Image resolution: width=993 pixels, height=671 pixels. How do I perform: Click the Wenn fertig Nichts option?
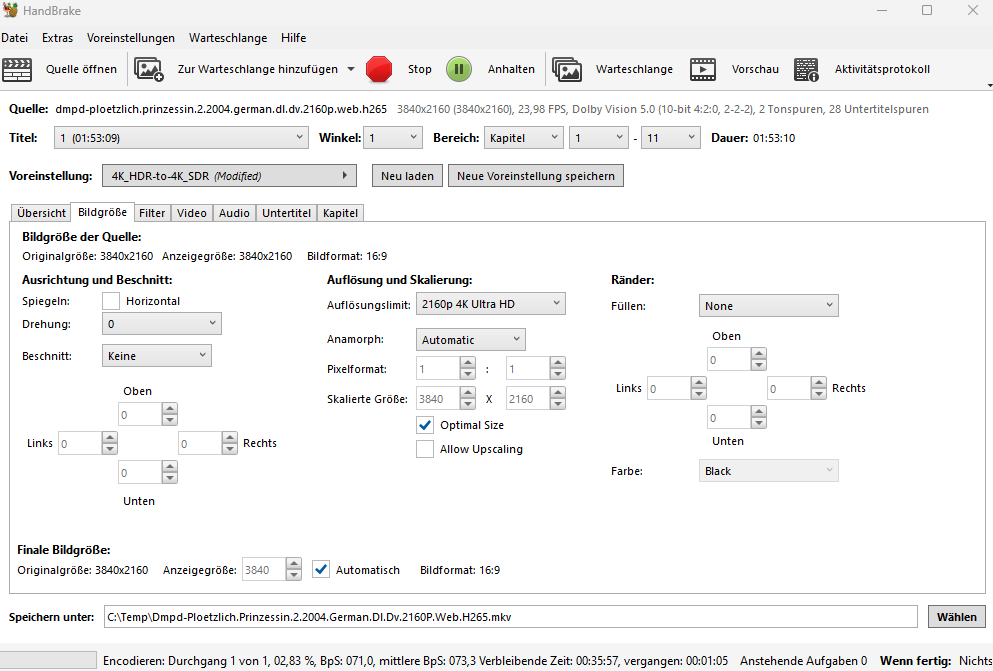tap(975, 661)
